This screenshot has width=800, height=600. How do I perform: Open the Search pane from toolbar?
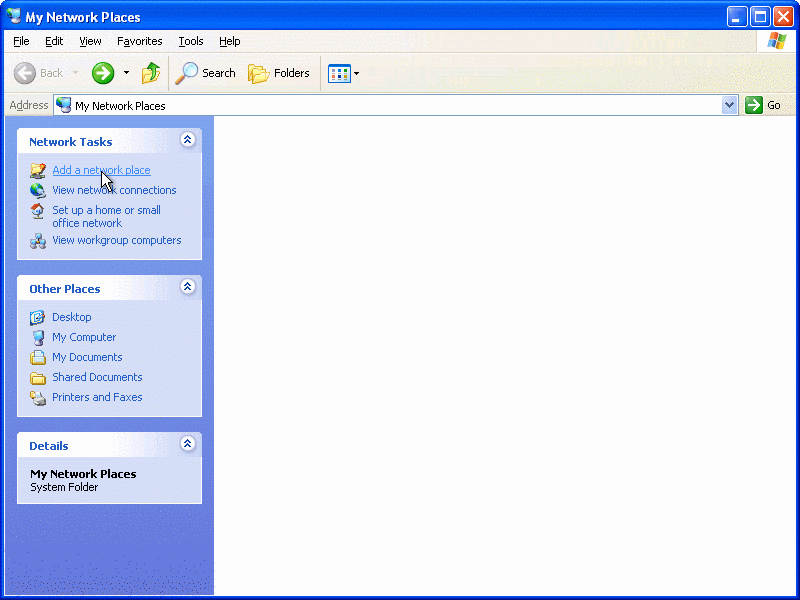point(206,73)
